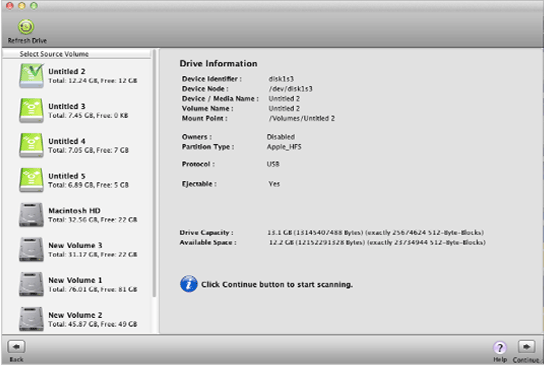Select the Untitled 4 USB drive icon
Image resolution: width=544 pixels, height=365 pixels.
coord(31,145)
